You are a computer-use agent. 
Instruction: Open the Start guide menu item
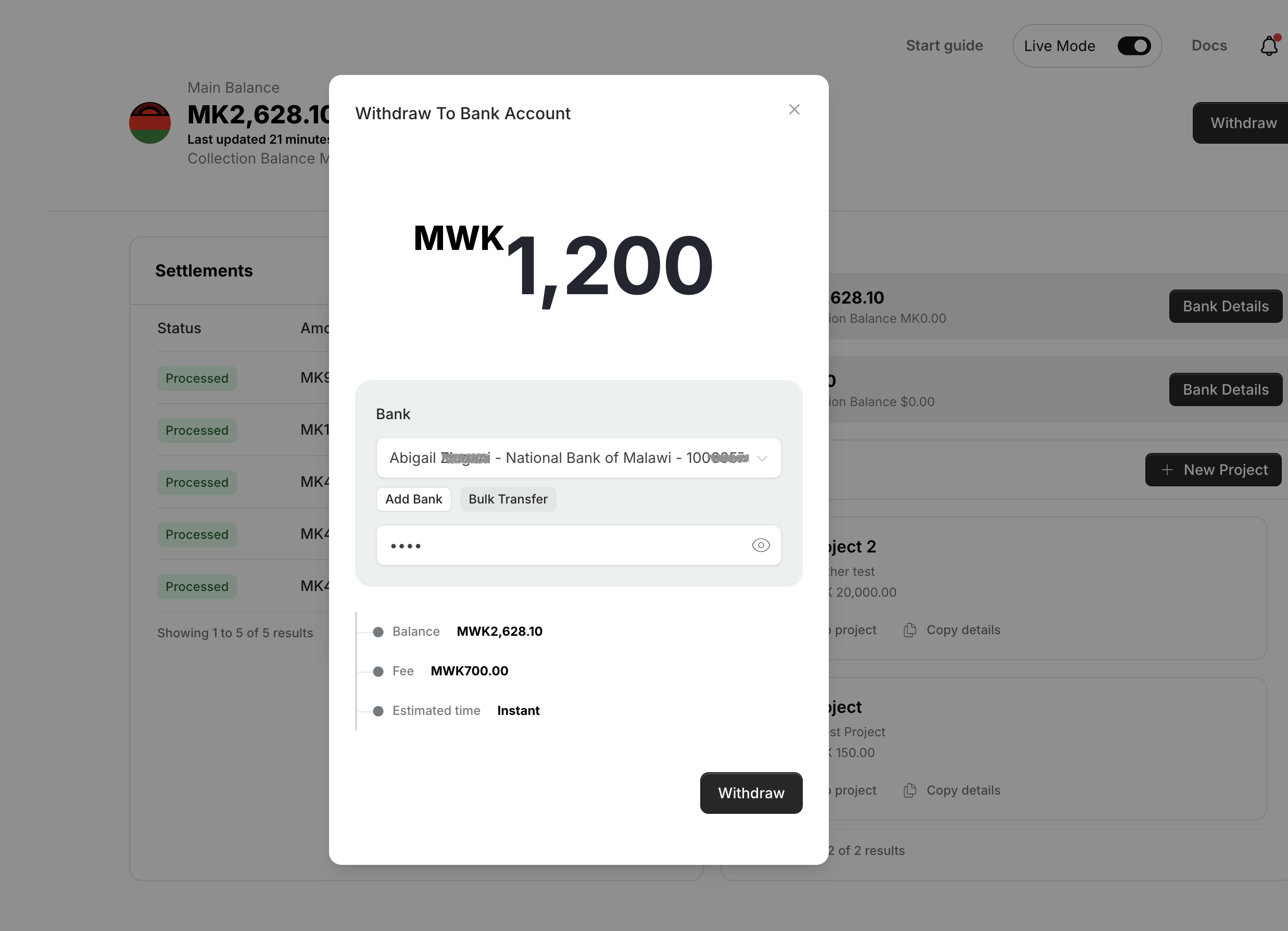coord(944,45)
